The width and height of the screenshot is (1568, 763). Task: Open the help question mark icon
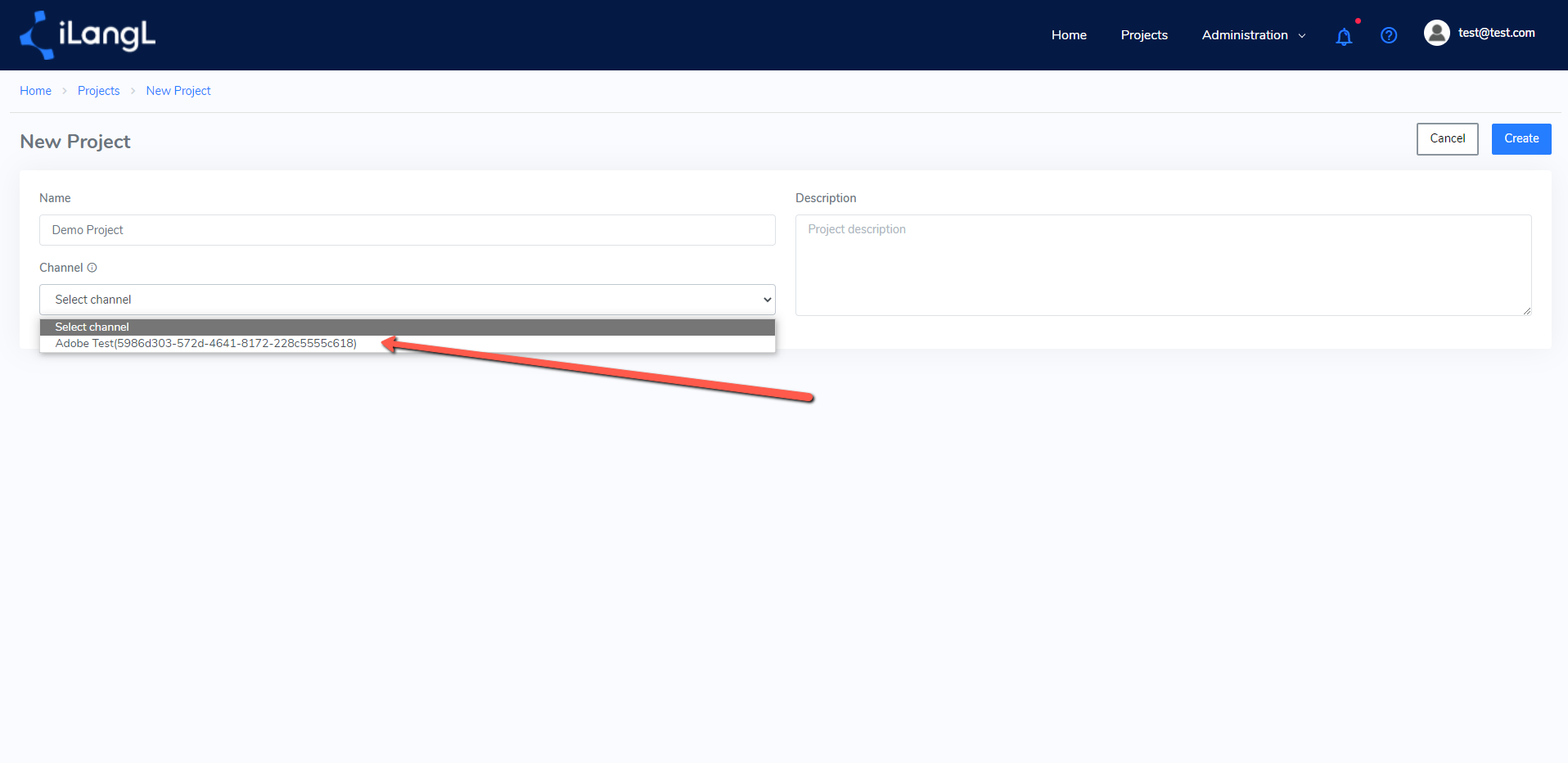click(x=1389, y=35)
